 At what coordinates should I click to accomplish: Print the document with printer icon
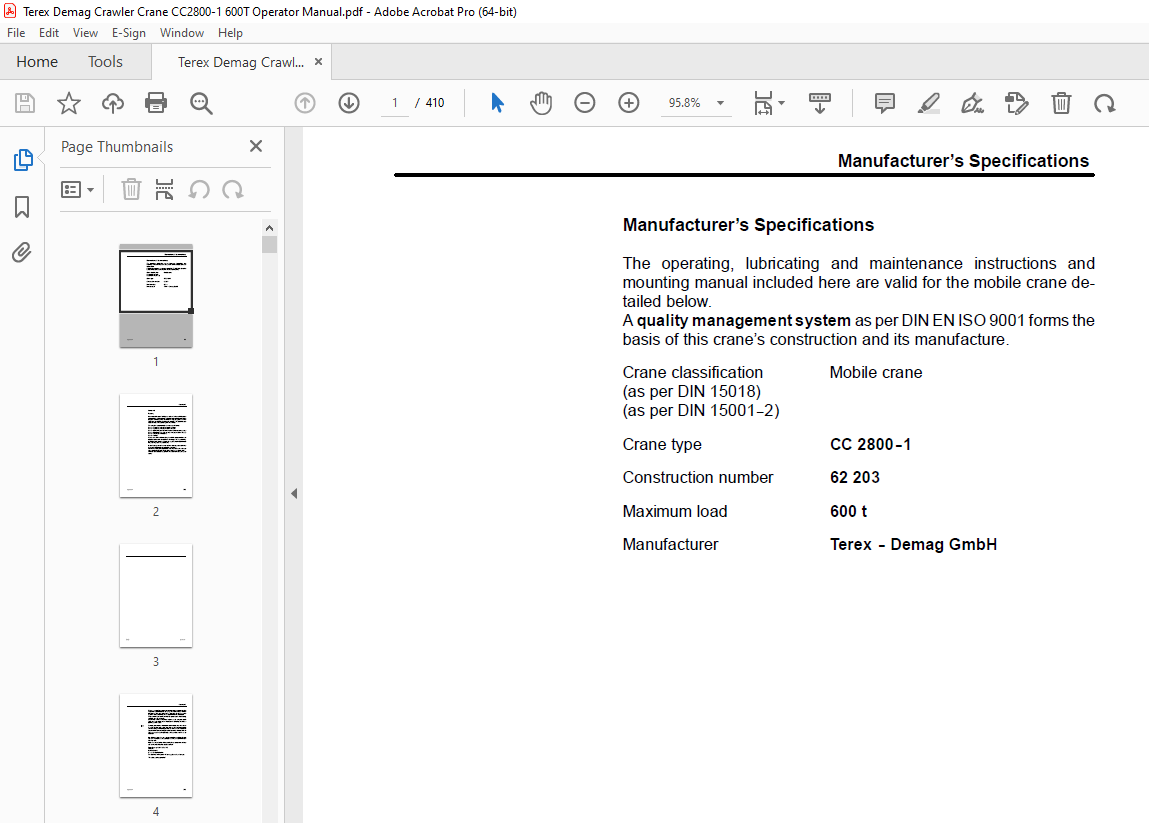(x=156, y=103)
